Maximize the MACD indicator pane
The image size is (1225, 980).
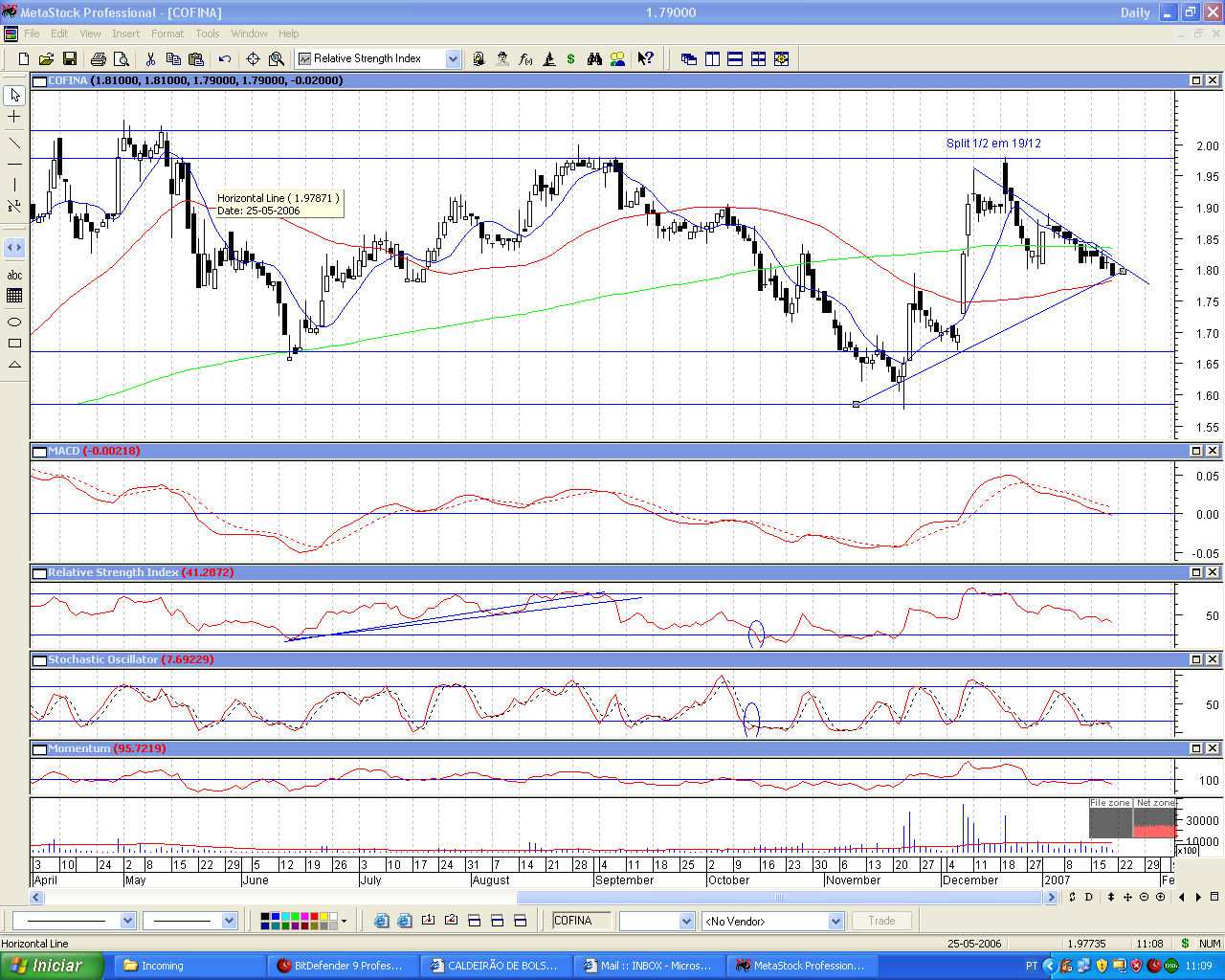point(1196,451)
